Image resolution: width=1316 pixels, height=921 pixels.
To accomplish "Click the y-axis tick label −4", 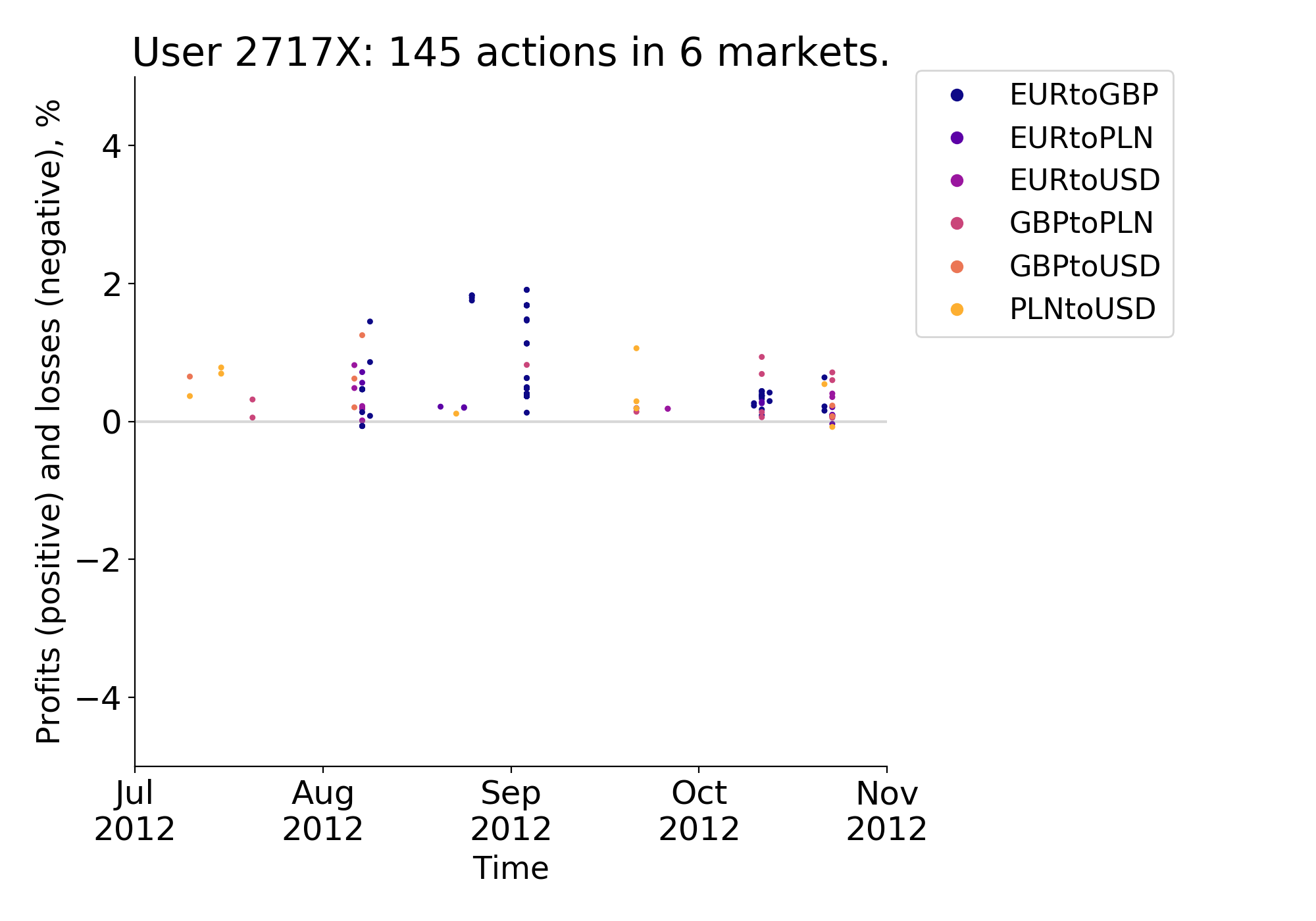I will click(x=99, y=697).
